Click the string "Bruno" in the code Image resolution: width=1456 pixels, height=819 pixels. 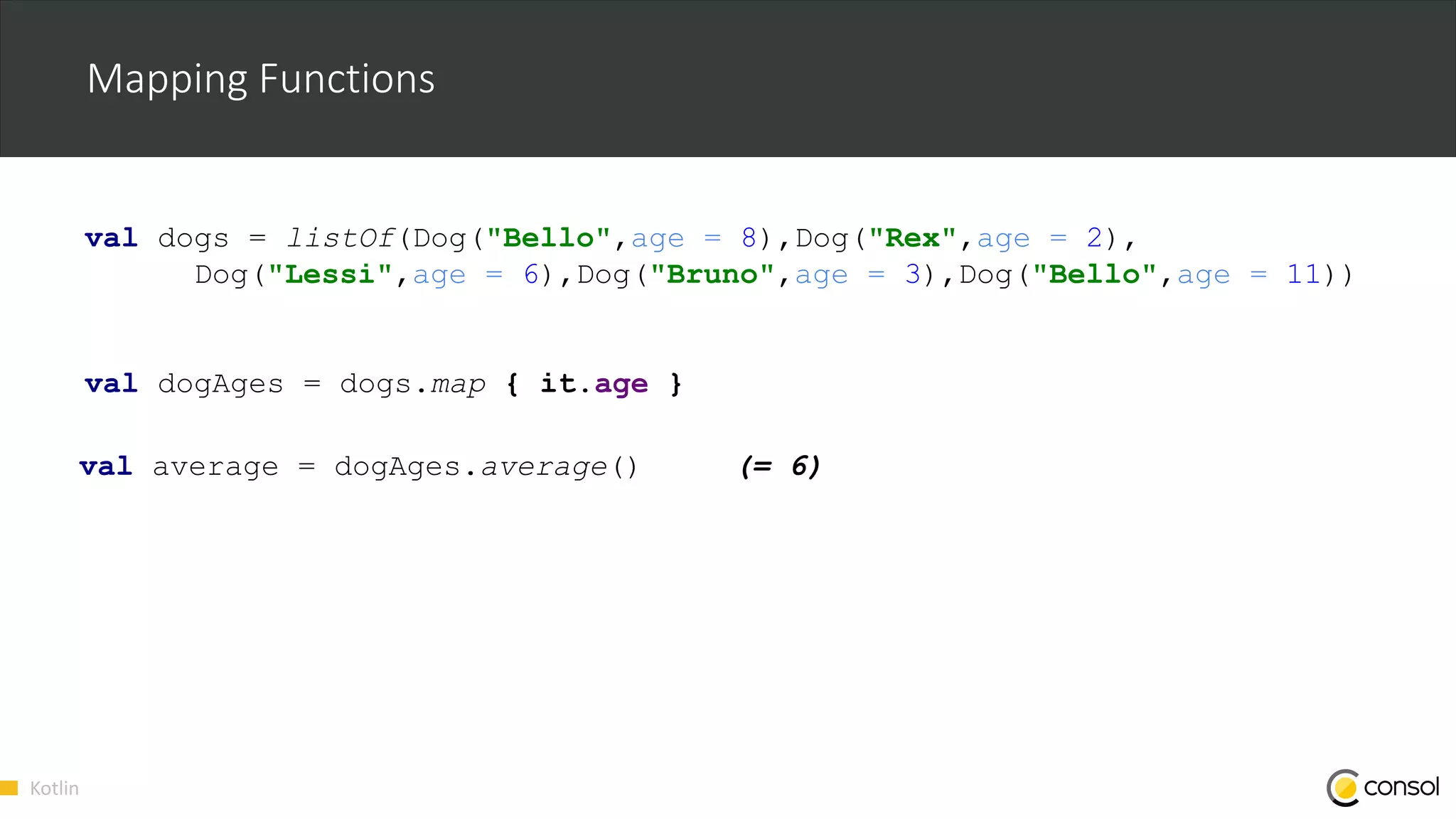(712, 274)
